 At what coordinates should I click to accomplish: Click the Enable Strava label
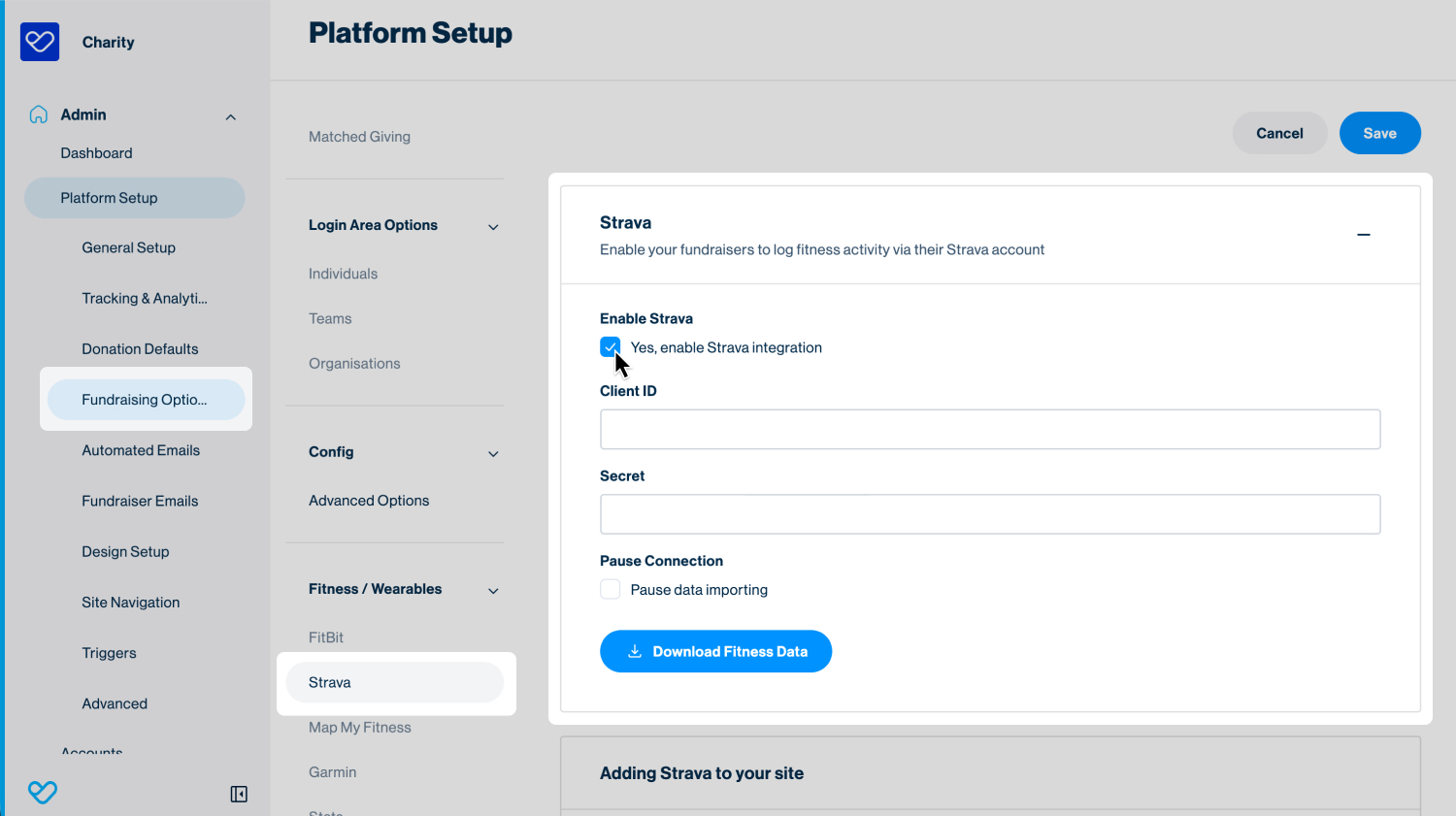[x=646, y=318]
